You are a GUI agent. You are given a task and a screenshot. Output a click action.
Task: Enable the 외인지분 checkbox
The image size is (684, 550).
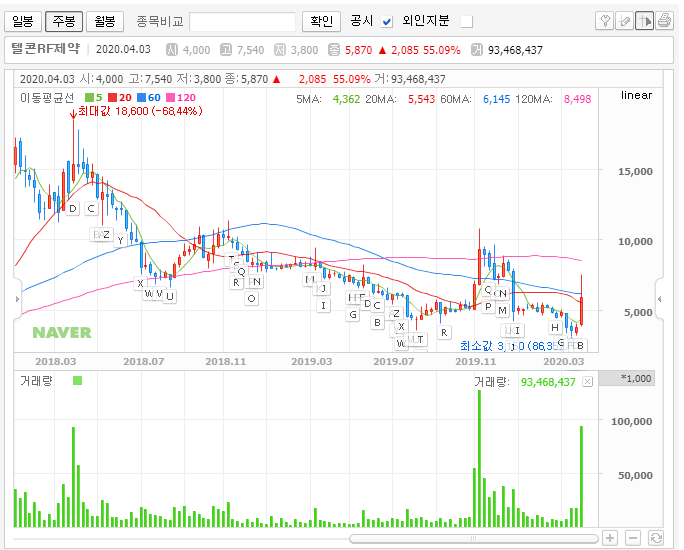pos(467,21)
